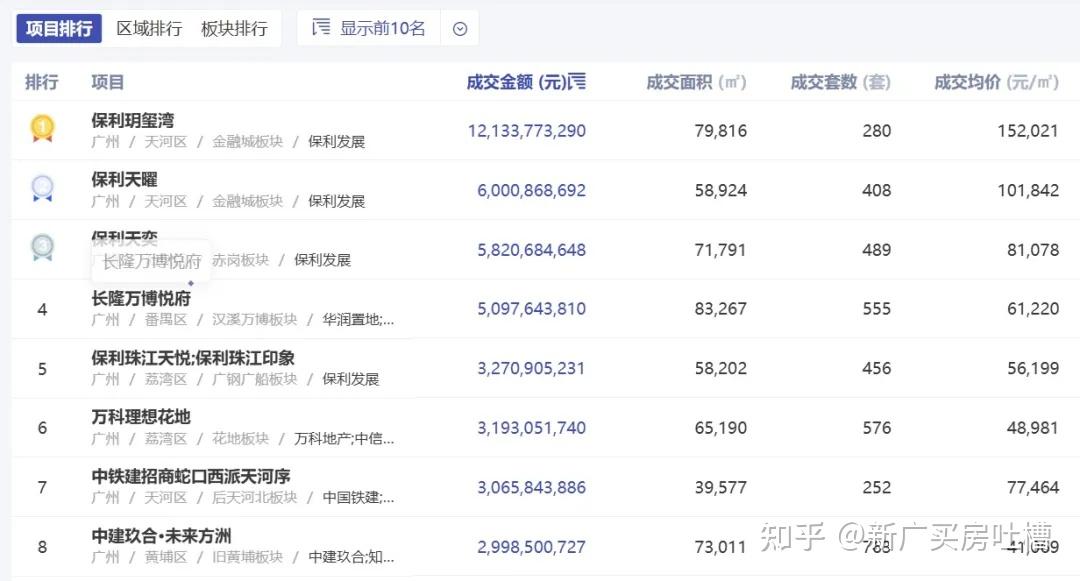
Task: Open project 长隆万博悦府 in row 4
Action: 141,299
